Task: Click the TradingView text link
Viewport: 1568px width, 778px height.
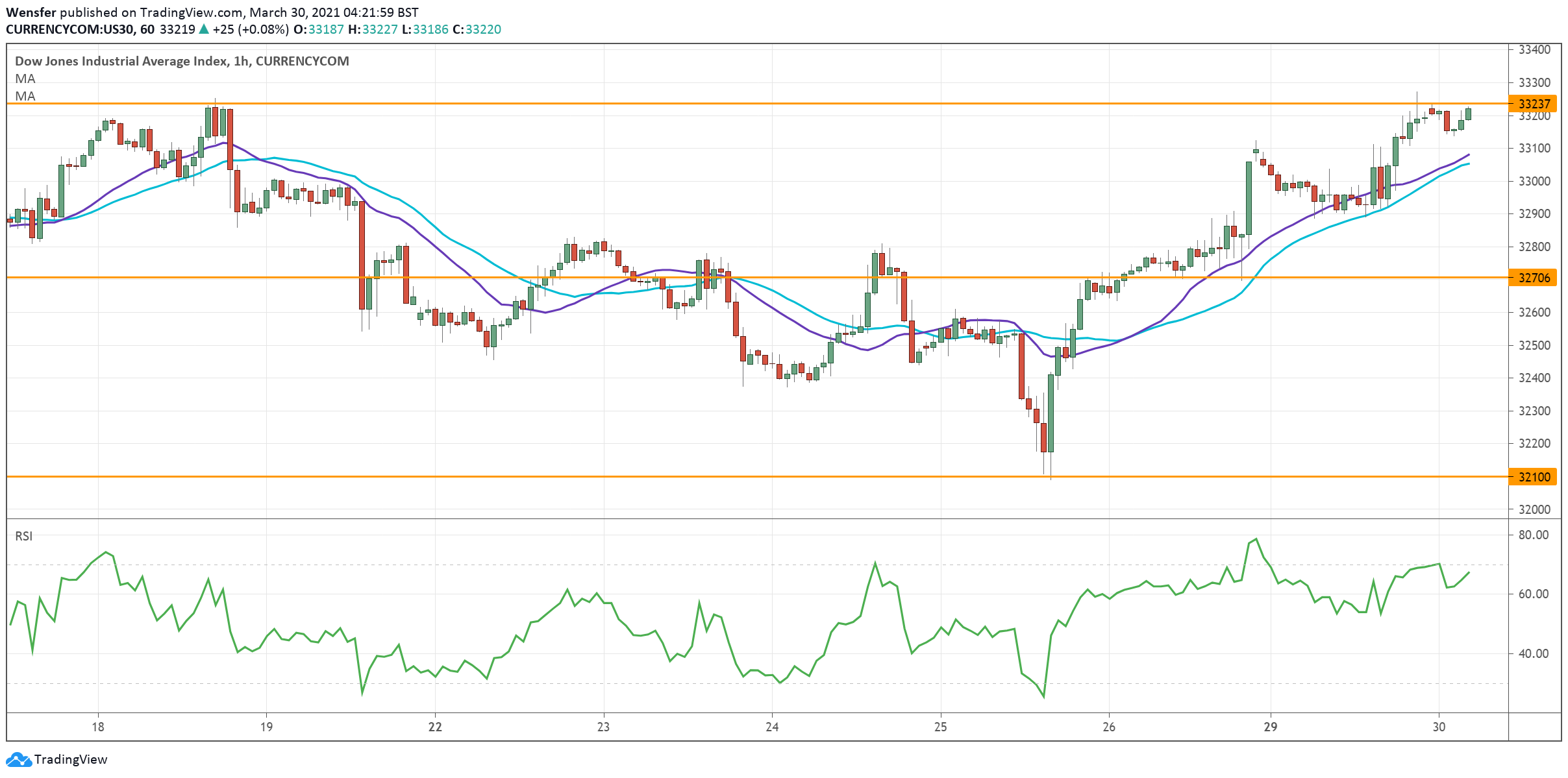Action: (70, 759)
